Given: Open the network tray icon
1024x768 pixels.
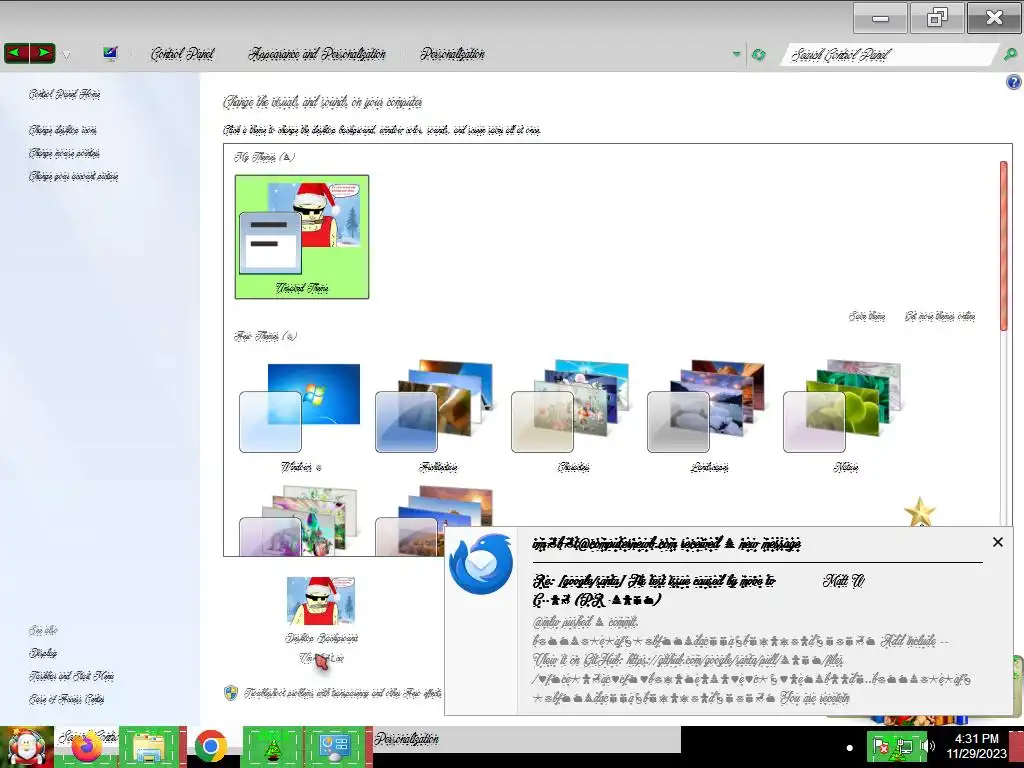Looking at the screenshot, I should (904, 746).
